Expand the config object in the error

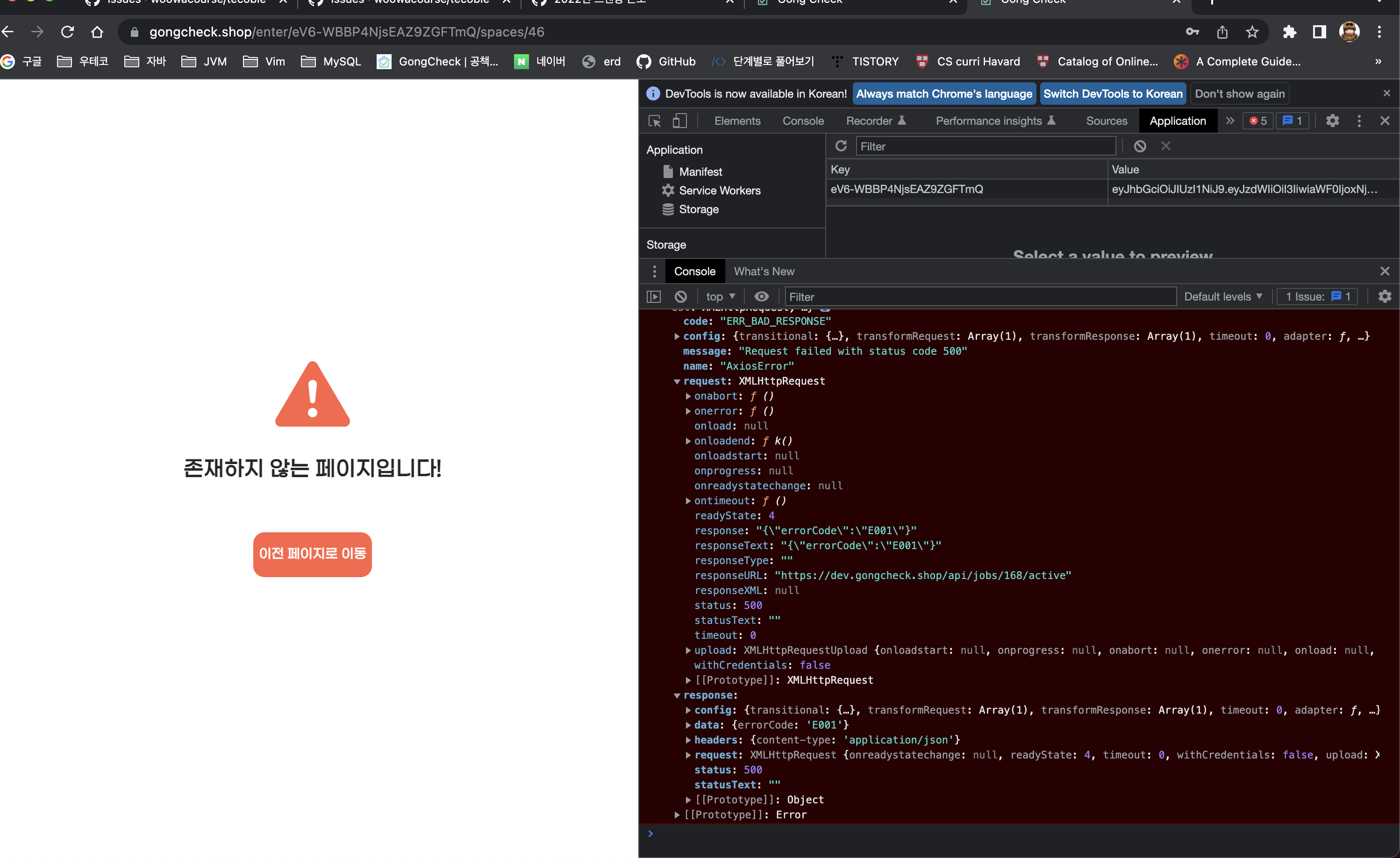(677, 336)
